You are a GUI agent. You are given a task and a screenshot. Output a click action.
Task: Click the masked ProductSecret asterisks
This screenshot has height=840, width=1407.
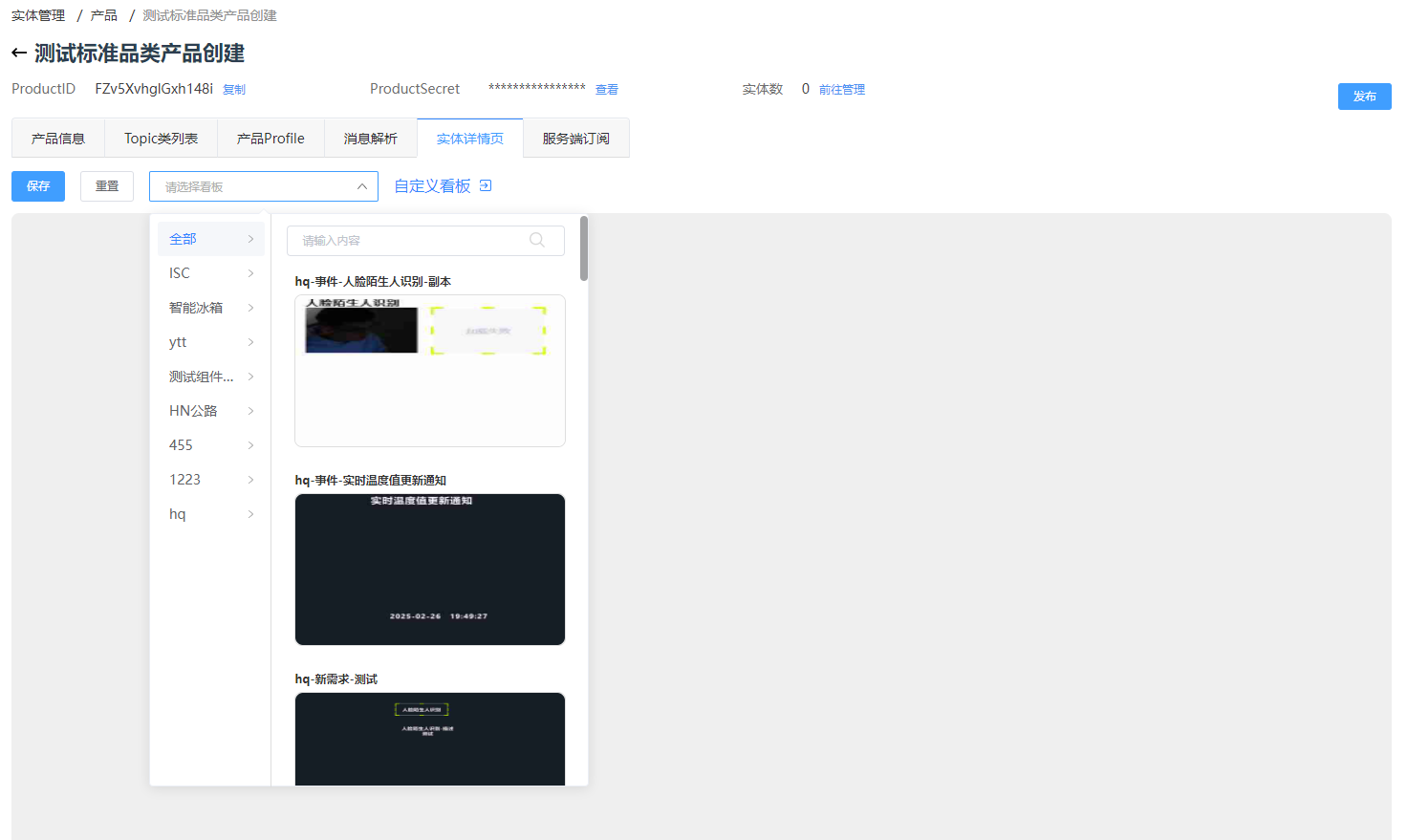(537, 89)
